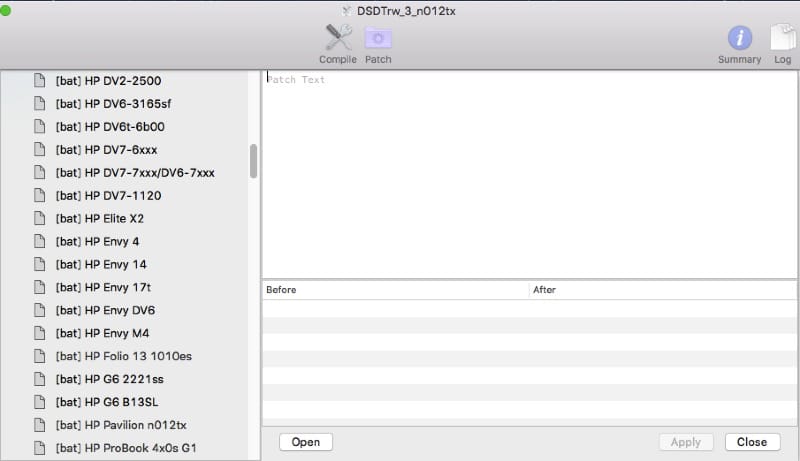Pick the HP ProBook 4x0s G1 patch

(126, 448)
